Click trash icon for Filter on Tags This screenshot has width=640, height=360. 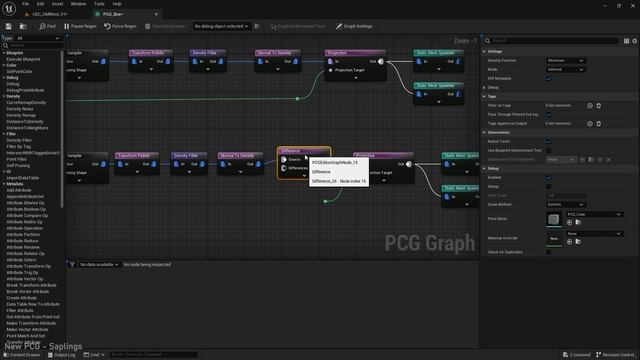click(x=599, y=105)
